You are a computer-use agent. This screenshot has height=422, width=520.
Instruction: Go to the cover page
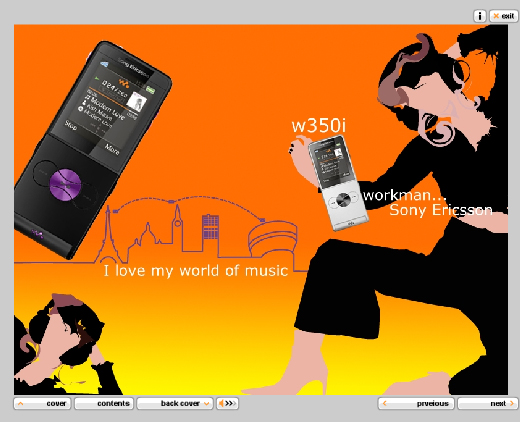click(42, 403)
